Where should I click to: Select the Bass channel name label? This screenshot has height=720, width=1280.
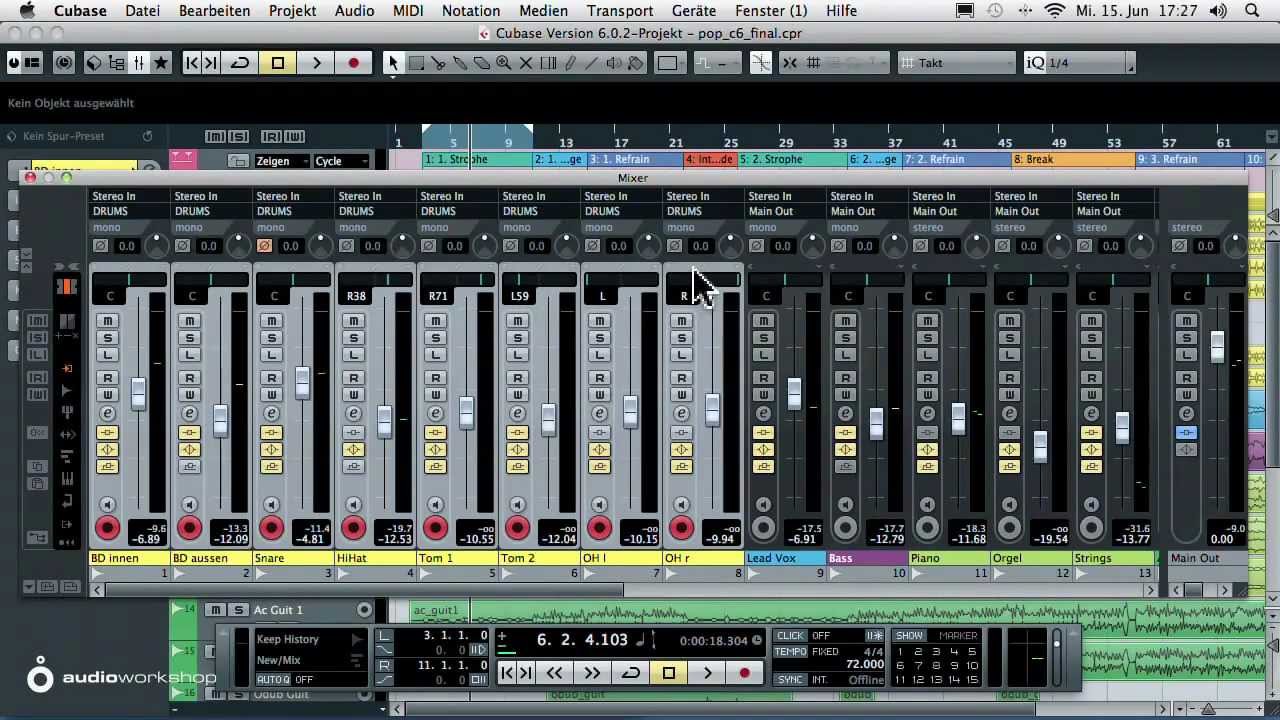pyautogui.click(x=867, y=558)
